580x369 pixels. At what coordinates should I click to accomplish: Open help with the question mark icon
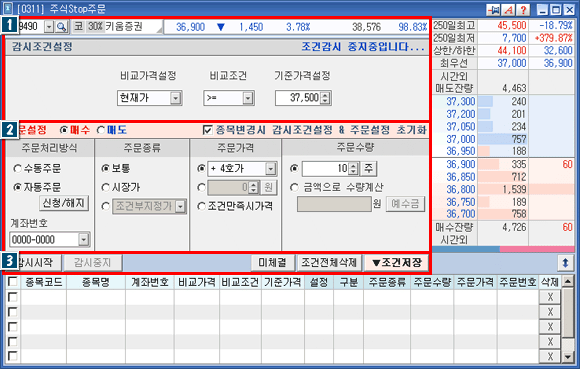coord(523,10)
